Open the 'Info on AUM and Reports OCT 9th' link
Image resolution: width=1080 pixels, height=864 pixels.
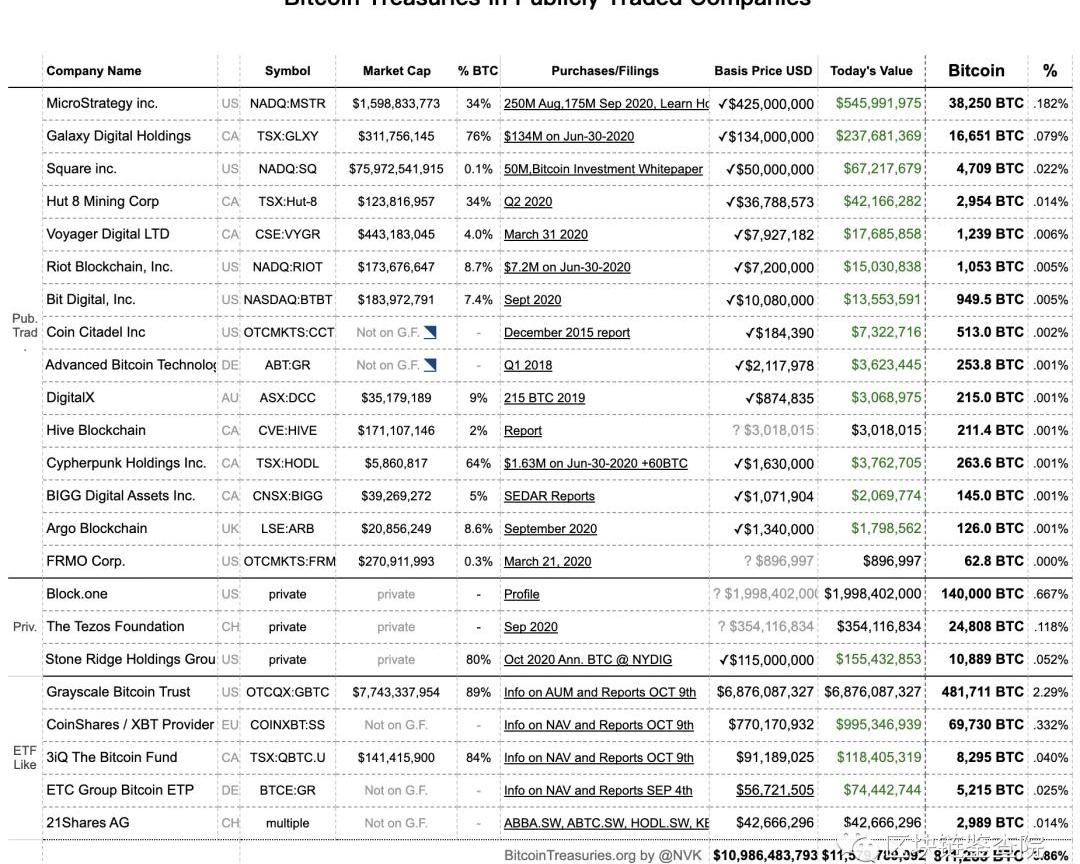[600, 692]
